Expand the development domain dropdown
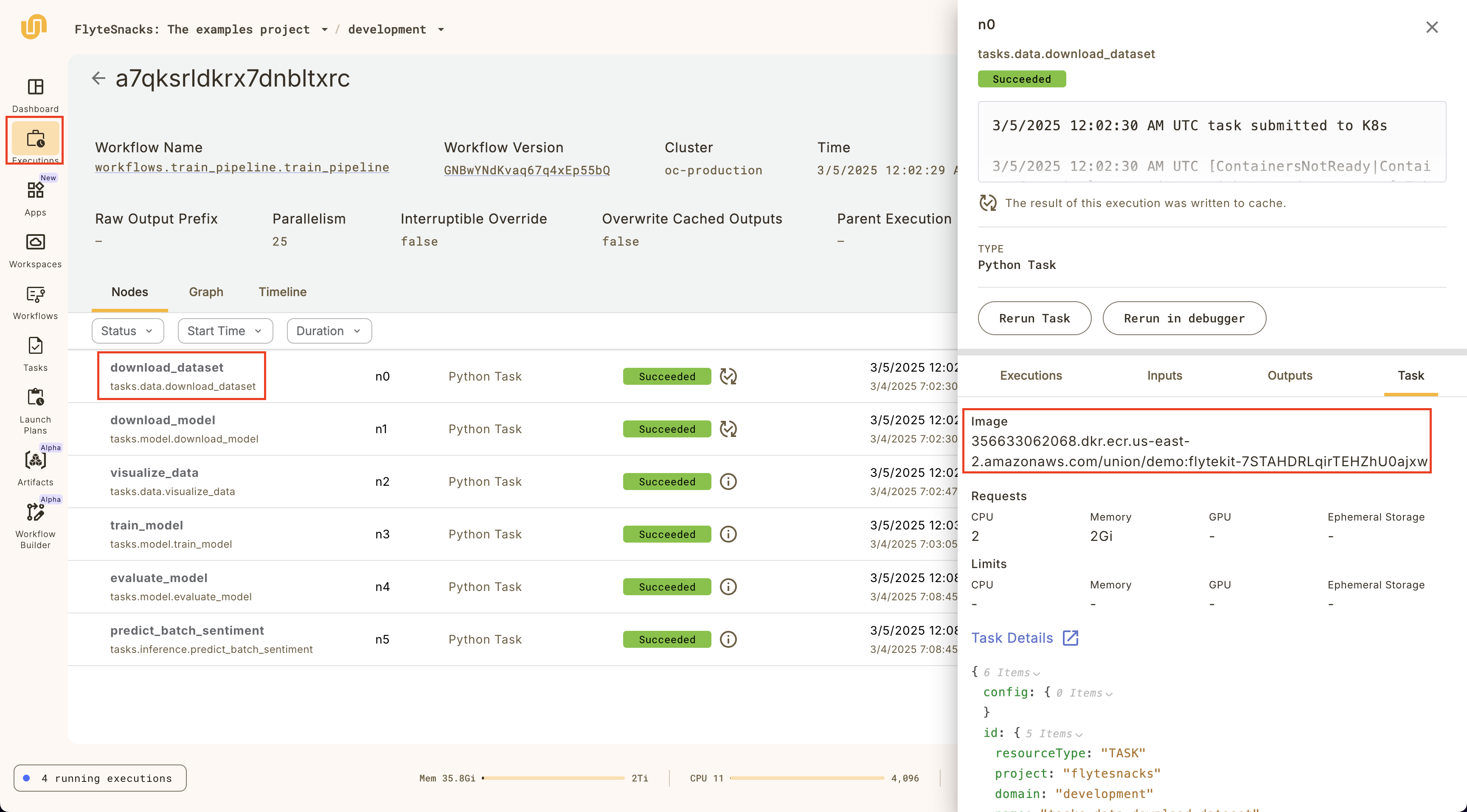 [x=441, y=30]
